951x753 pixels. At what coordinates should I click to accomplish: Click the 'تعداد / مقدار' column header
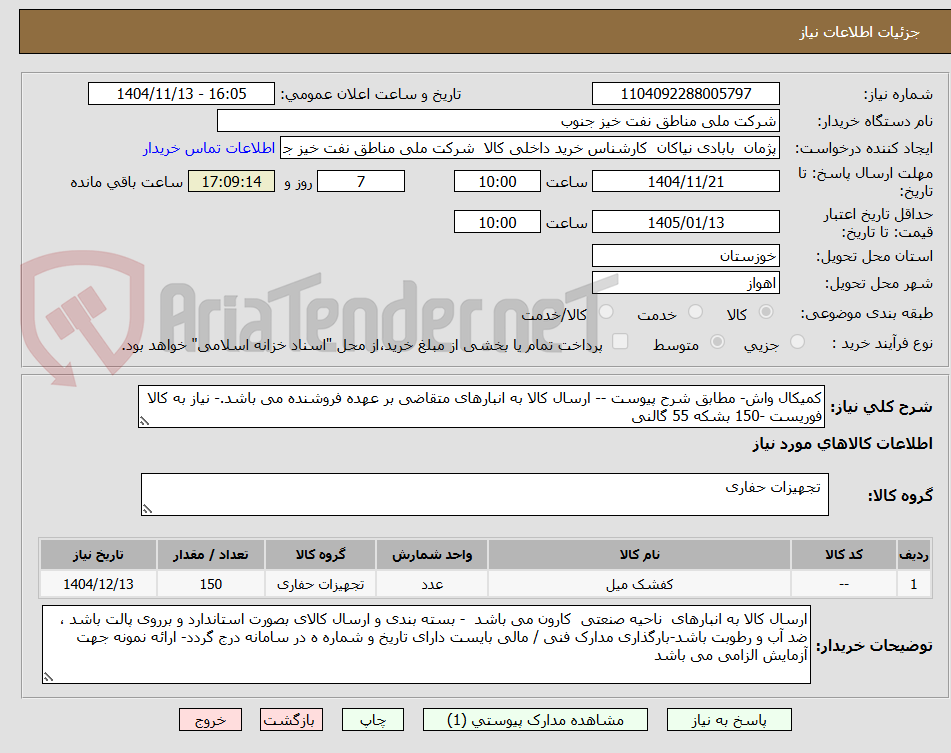(210, 555)
